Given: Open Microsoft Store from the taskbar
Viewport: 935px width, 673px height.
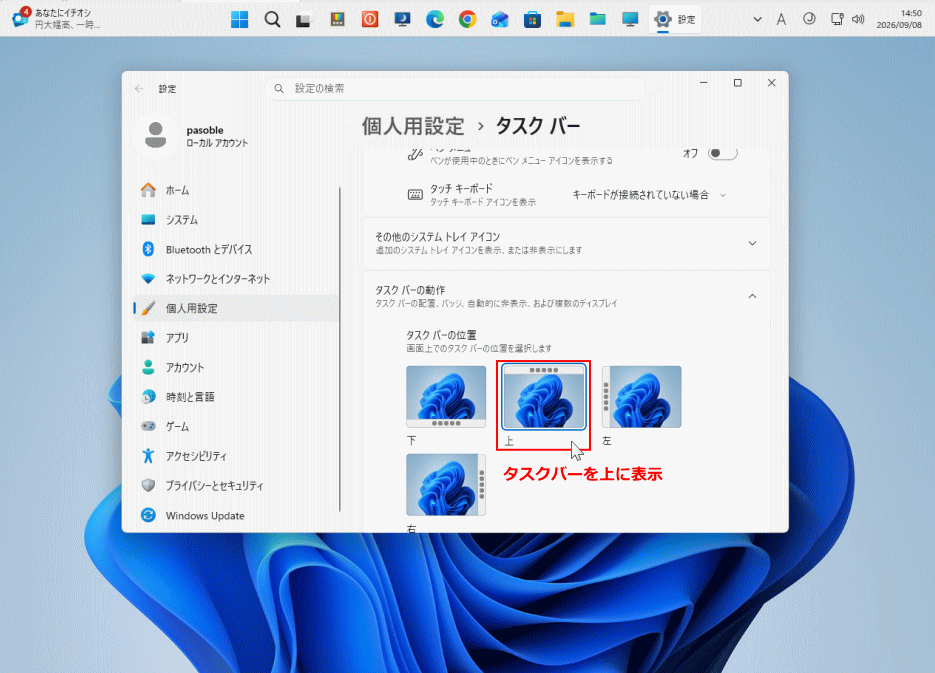Looking at the screenshot, I should (532, 20).
